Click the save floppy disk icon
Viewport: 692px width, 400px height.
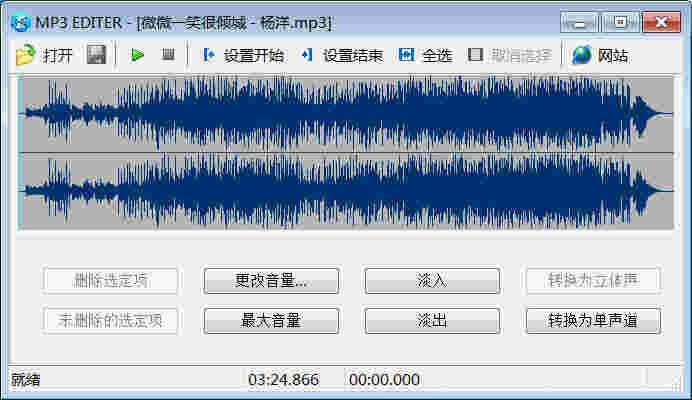point(96,55)
